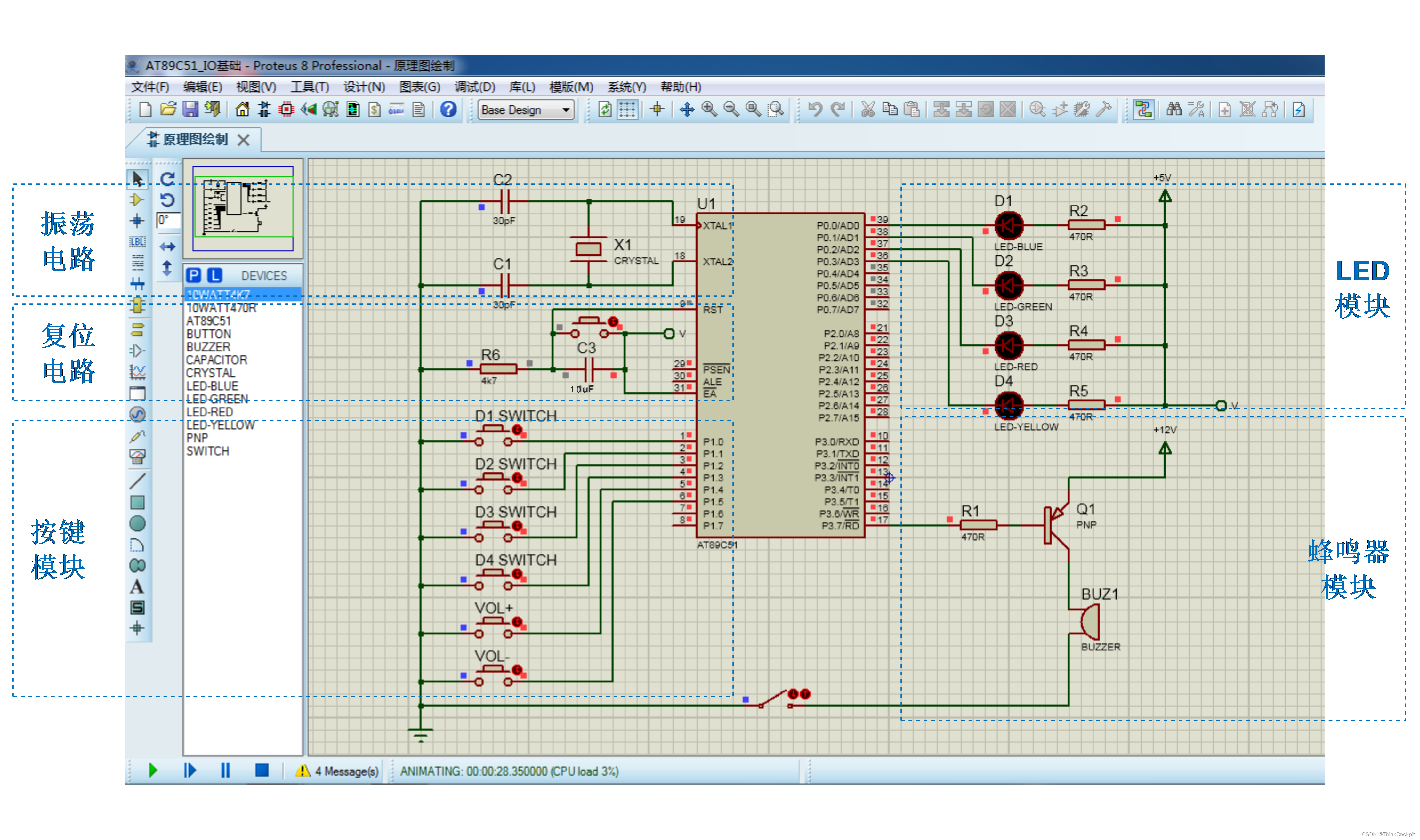Open the 调试(D) debug menu

[474, 87]
